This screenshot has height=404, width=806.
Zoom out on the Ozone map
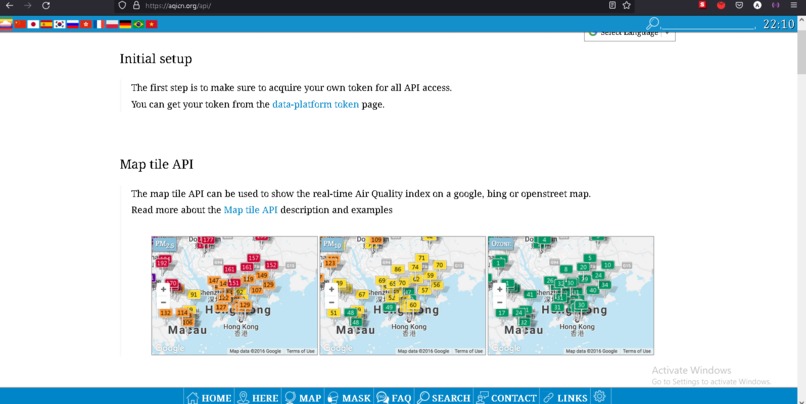coord(499,302)
